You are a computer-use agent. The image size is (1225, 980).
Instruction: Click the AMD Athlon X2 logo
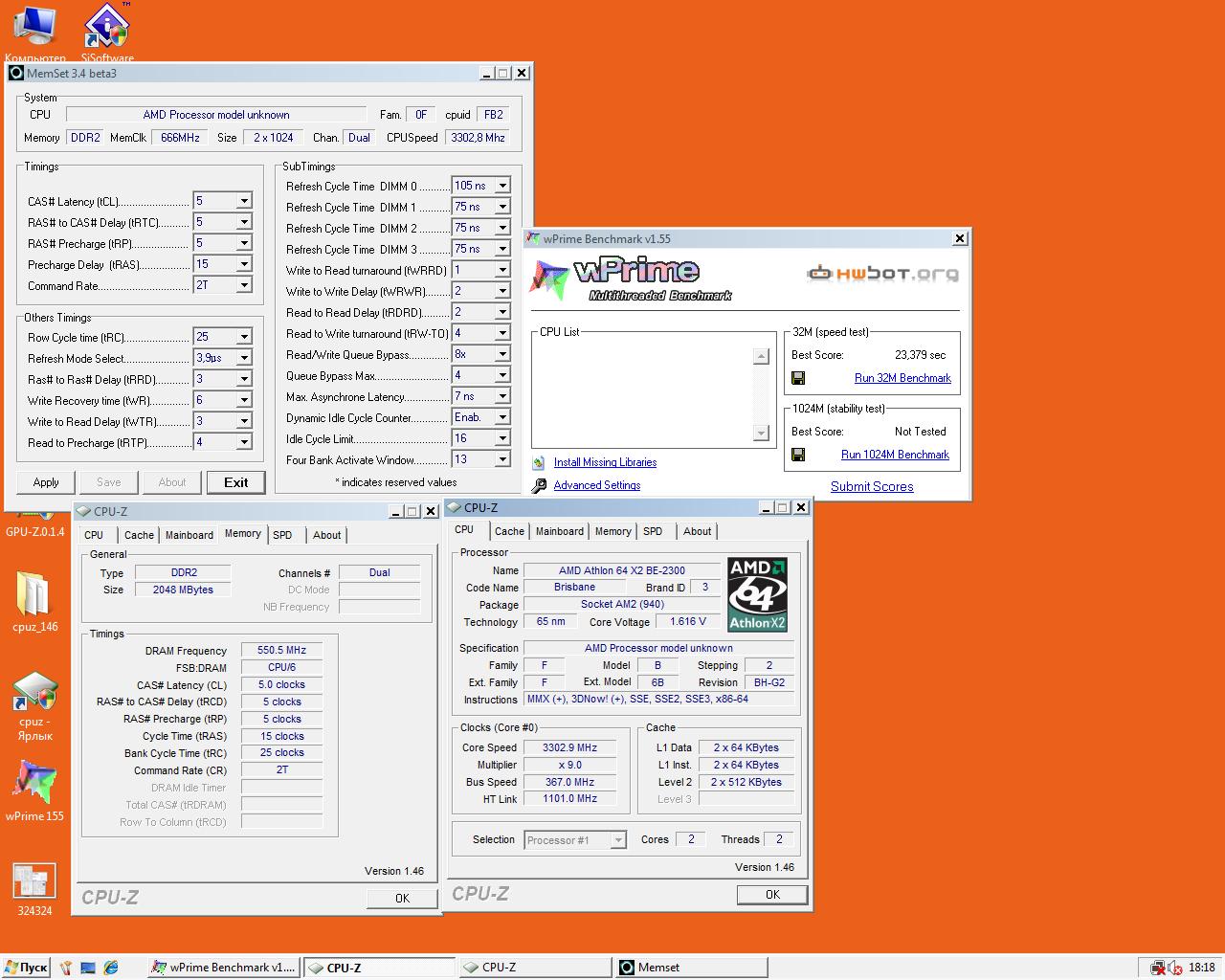[757, 594]
